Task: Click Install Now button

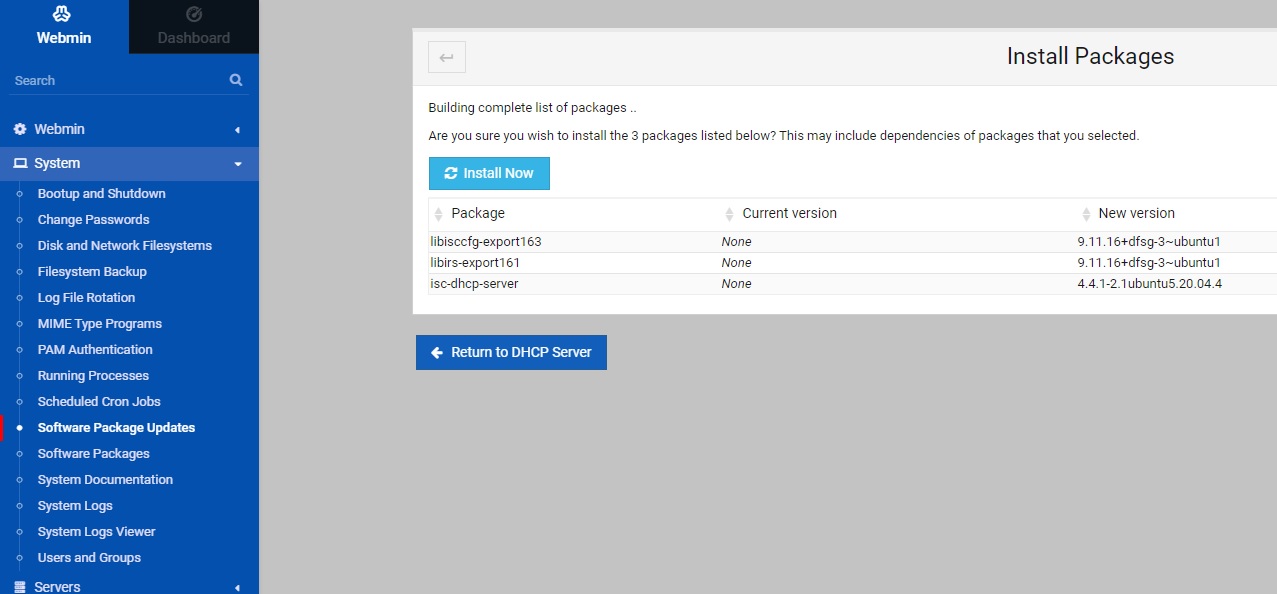Action: [x=489, y=173]
